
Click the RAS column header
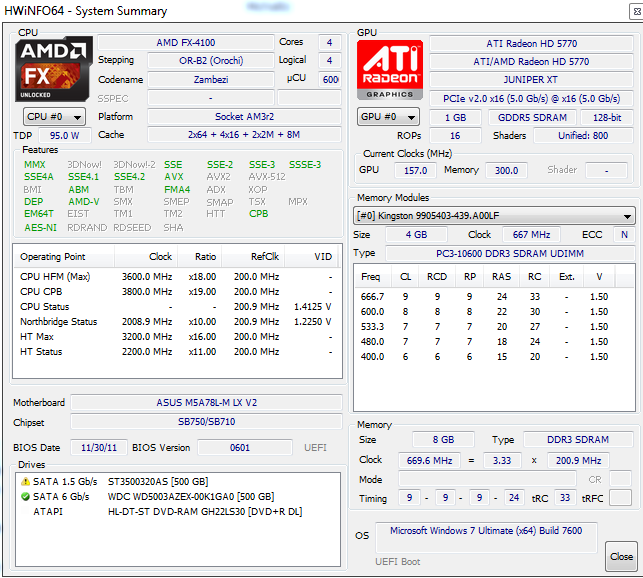(x=501, y=277)
